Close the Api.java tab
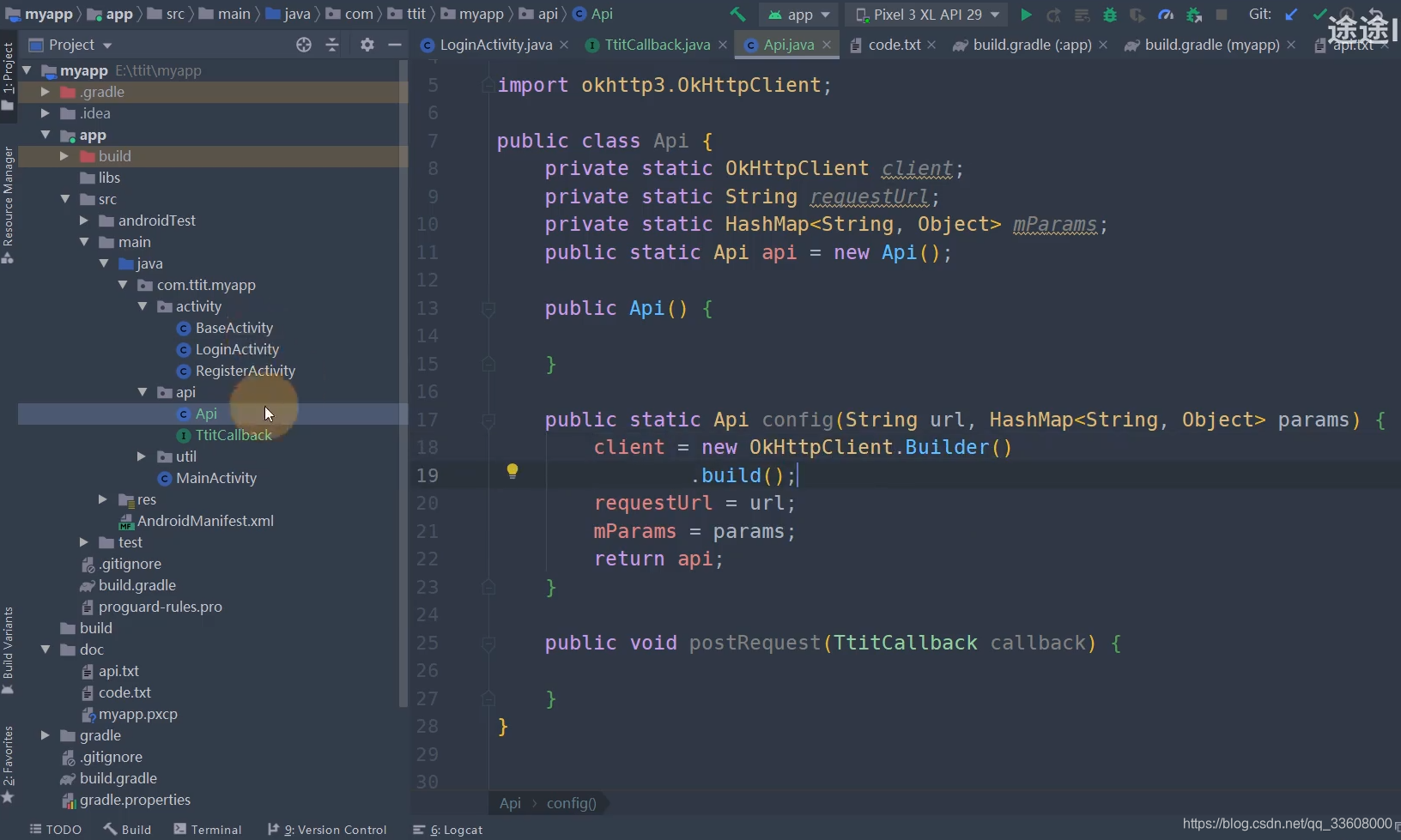Viewport: 1401px width, 840px height. [827, 45]
